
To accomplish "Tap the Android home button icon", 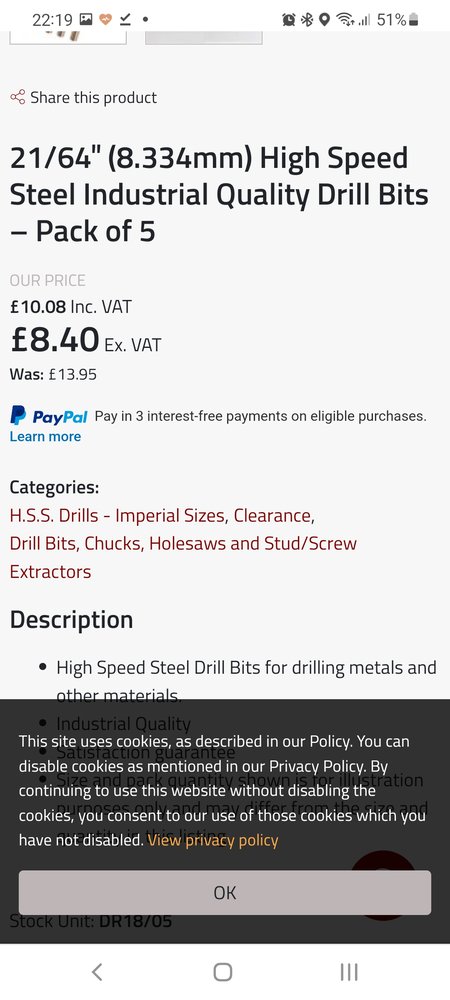I will (222, 972).
